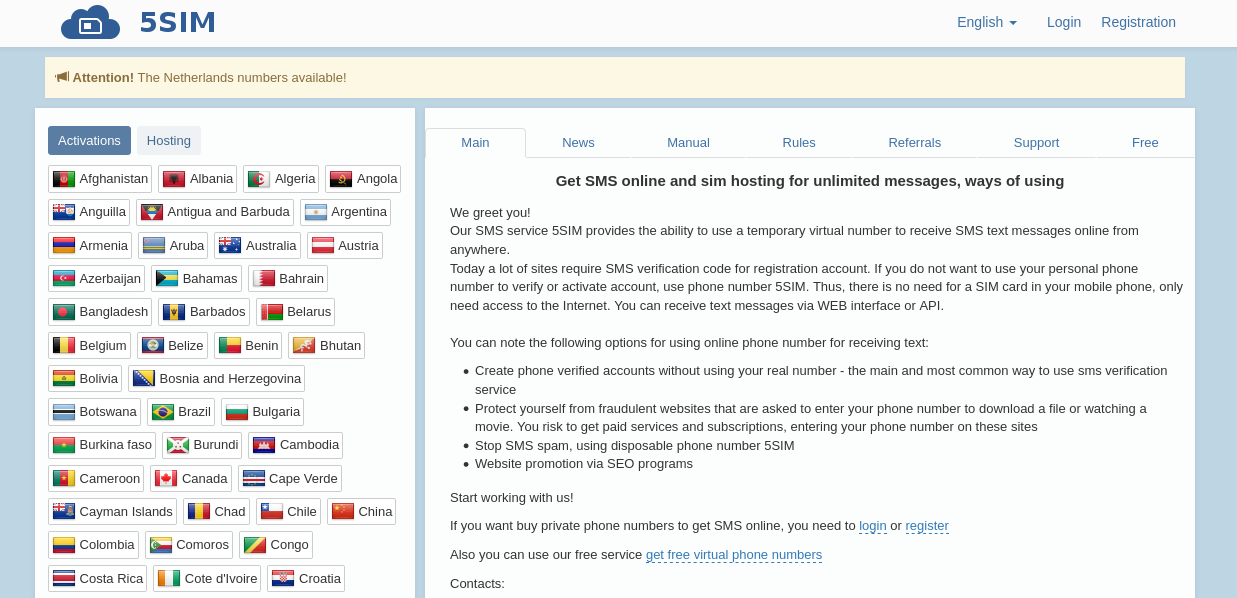The image size is (1237, 598).
Task: Click the Brazil flag icon
Action: (x=163, y=412)
